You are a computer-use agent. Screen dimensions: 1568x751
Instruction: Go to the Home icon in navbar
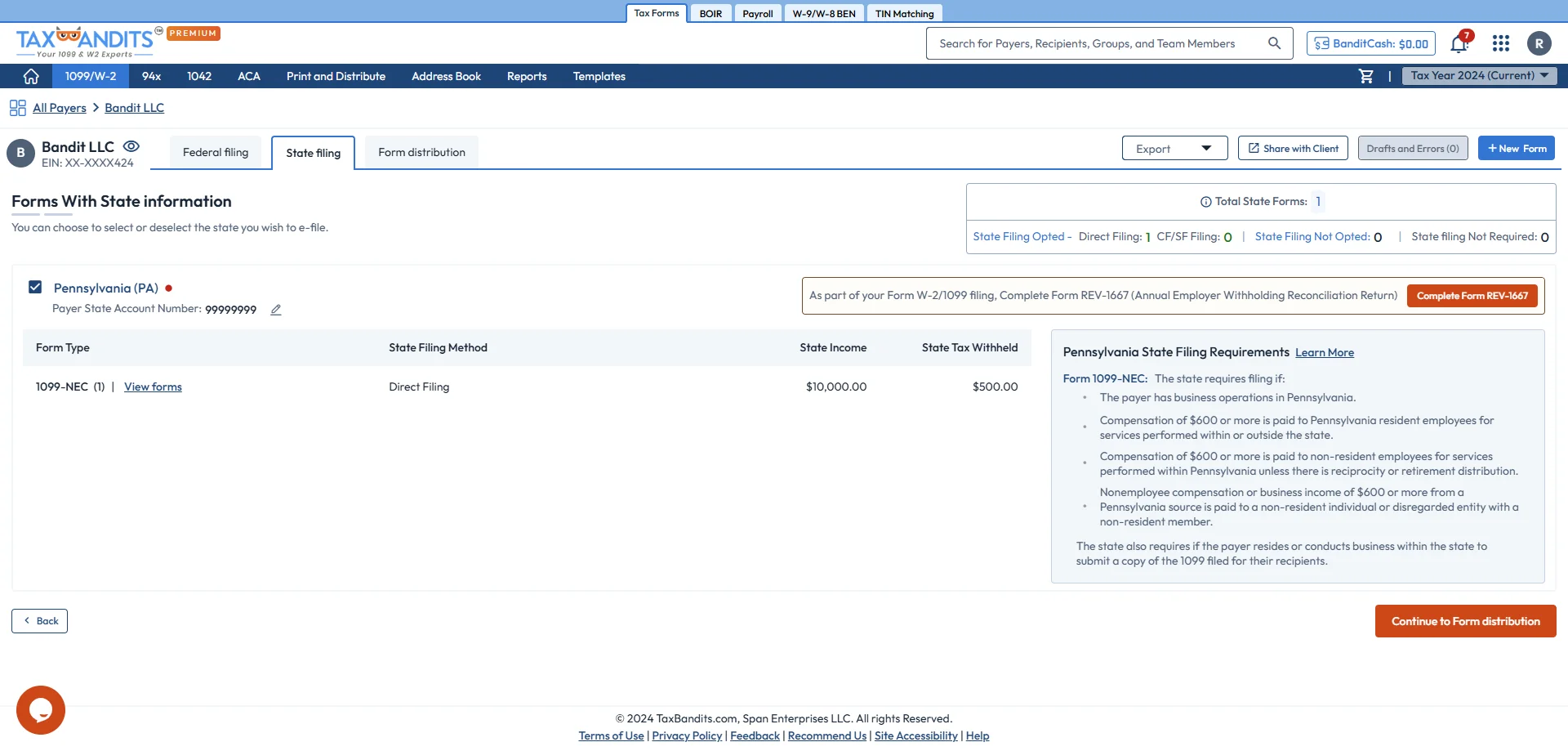[x=31, y=76]
